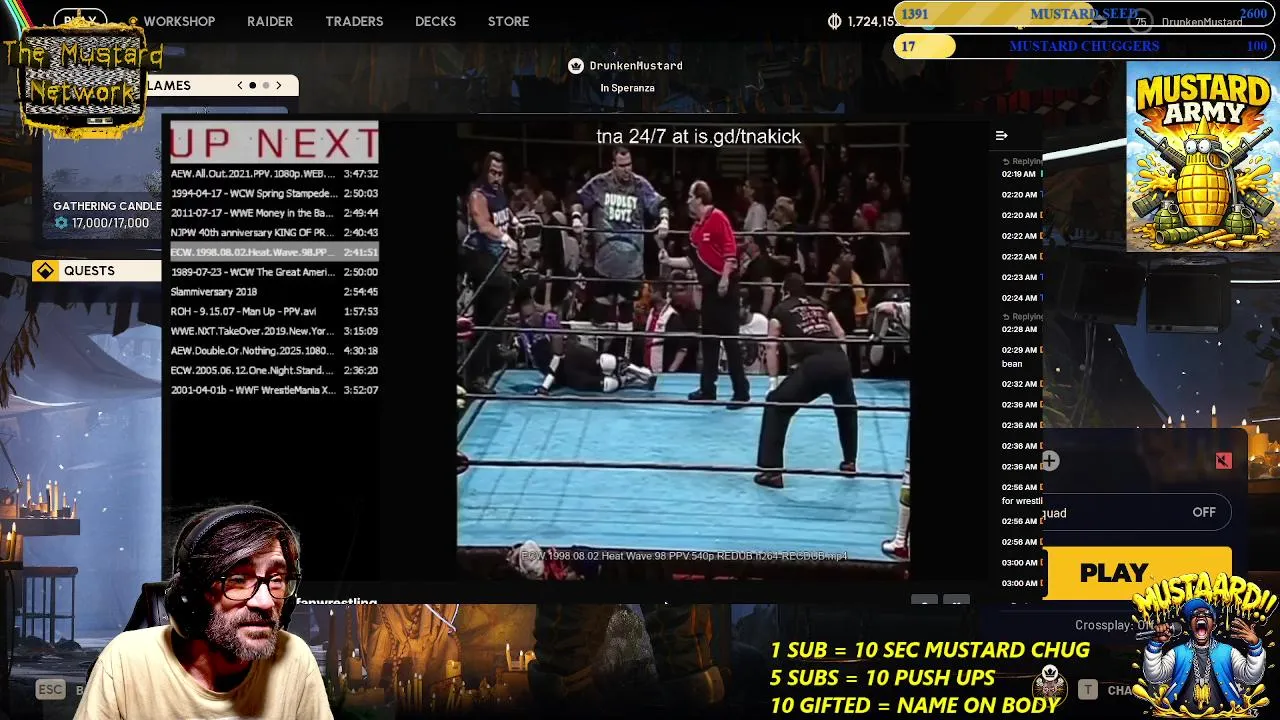Select second event page dot

pyautogui.click(x=265, y=85)
